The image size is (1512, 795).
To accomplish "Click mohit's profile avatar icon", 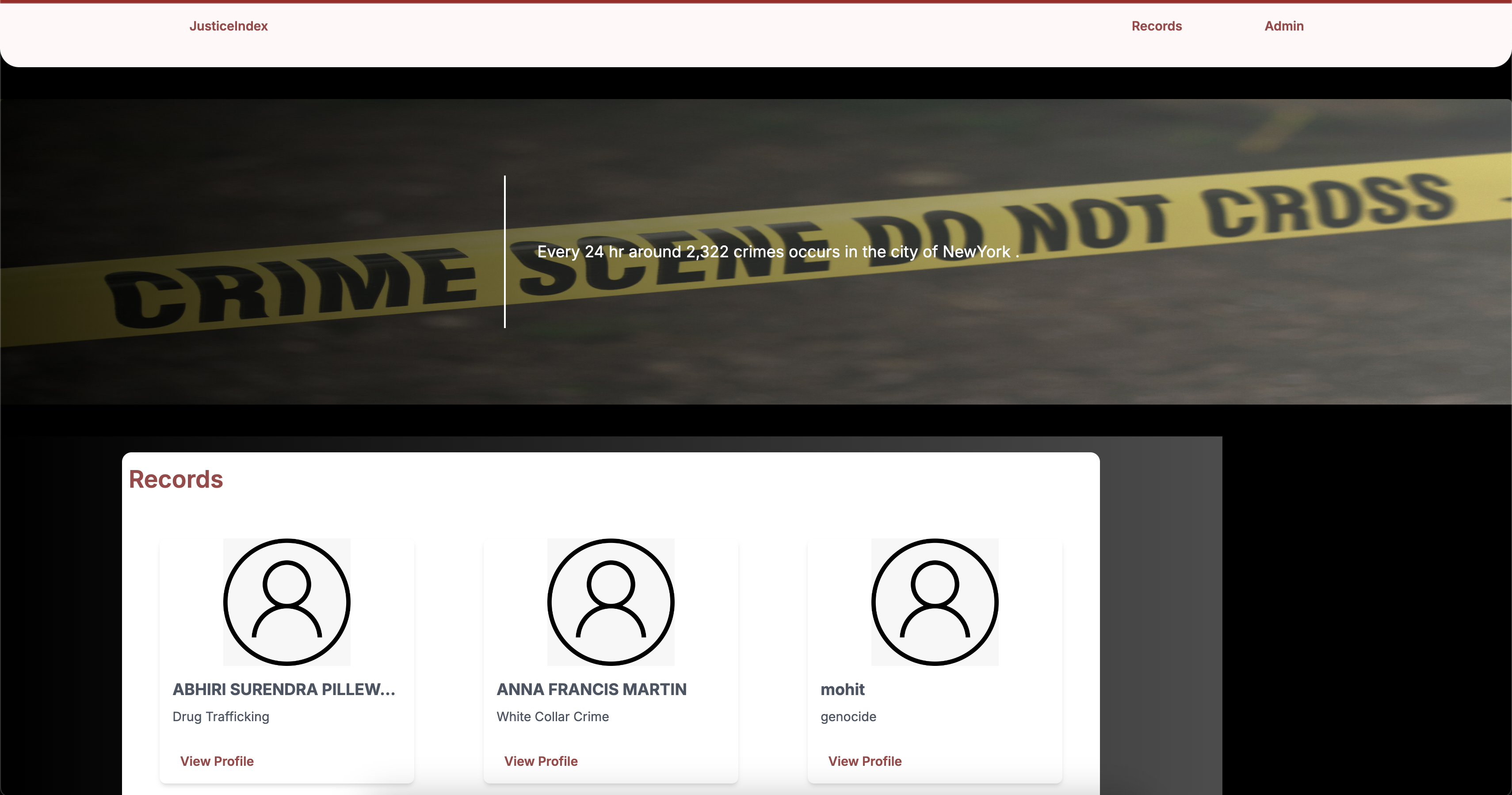I will (935, 602).
